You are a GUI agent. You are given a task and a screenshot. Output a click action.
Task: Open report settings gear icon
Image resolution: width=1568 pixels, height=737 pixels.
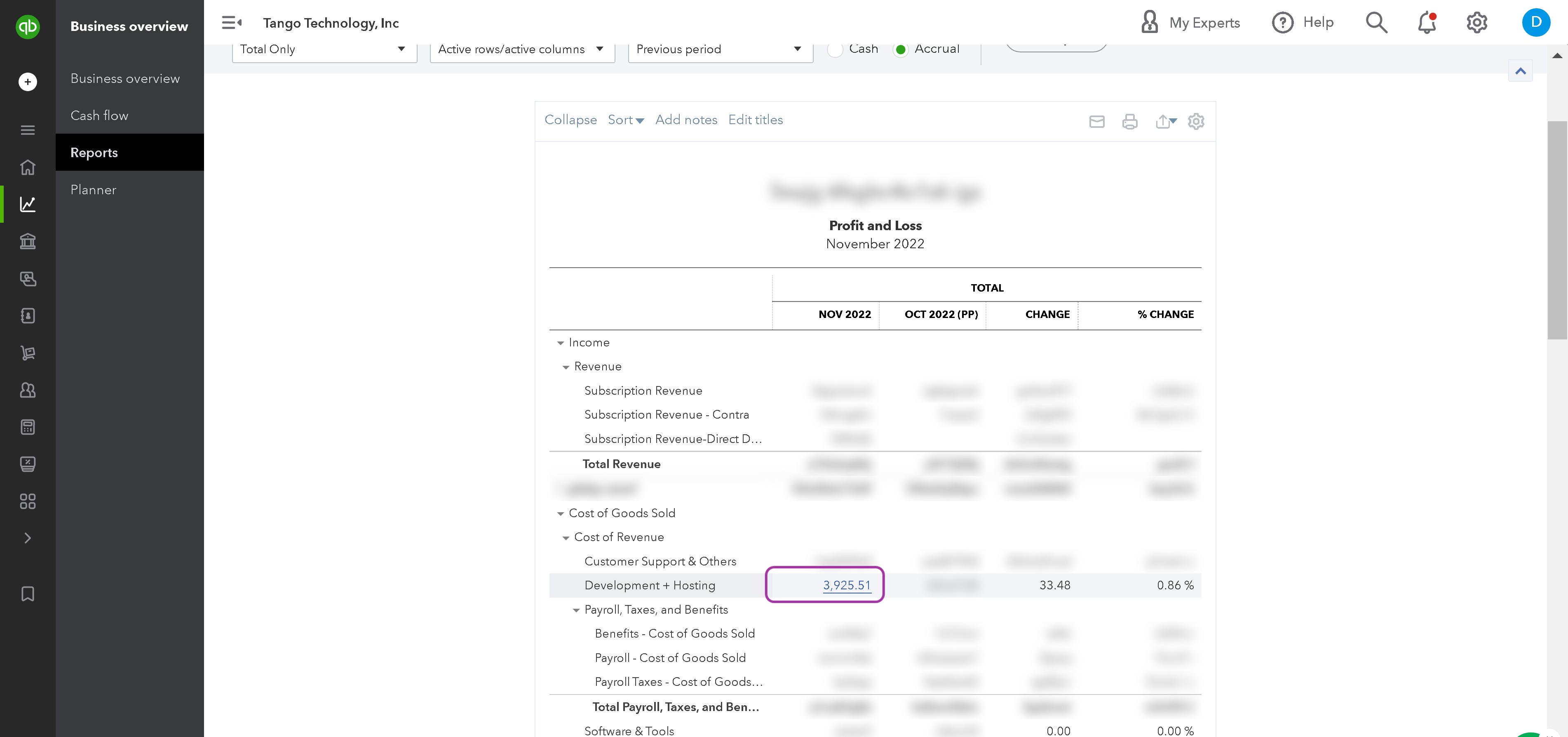[1196, 121]
